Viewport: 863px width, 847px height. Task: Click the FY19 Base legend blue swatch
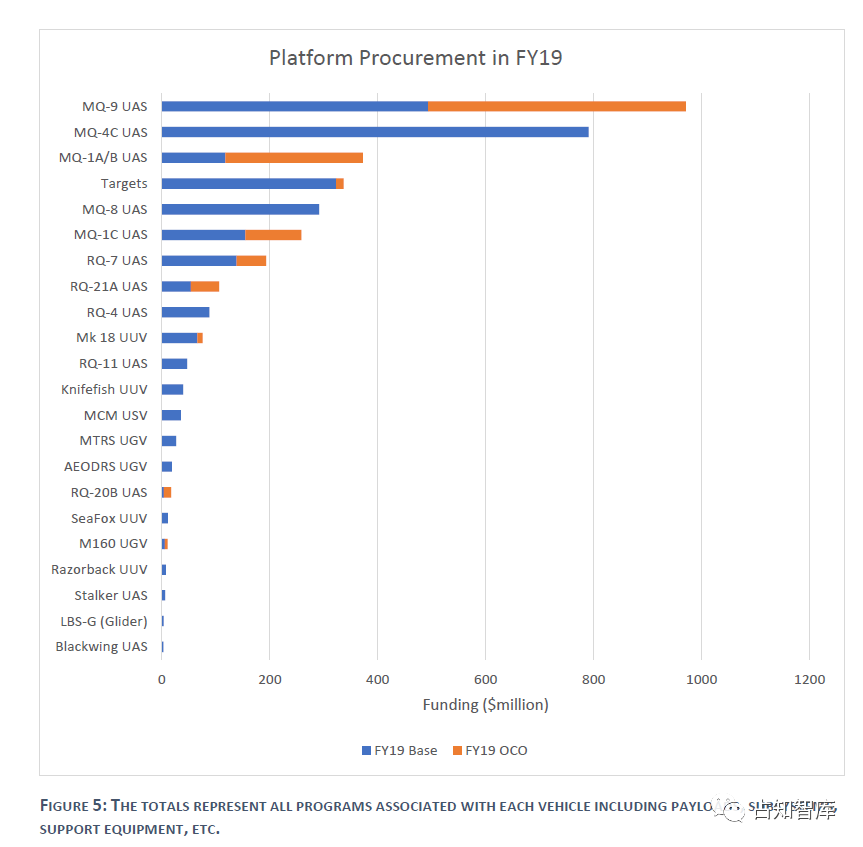click(x=366, y=751)
